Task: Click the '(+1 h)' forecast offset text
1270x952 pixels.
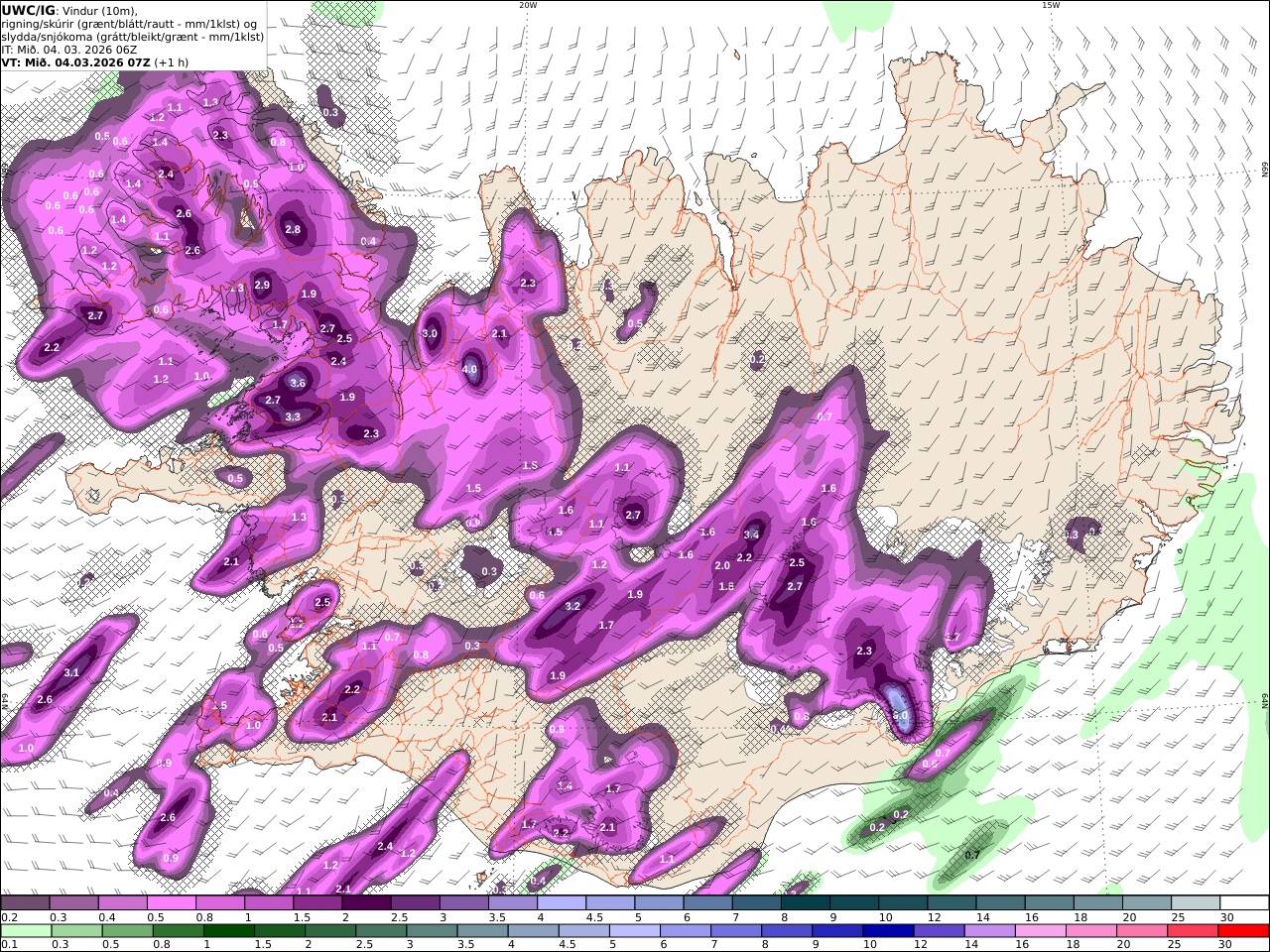Action: coord(171,62)
